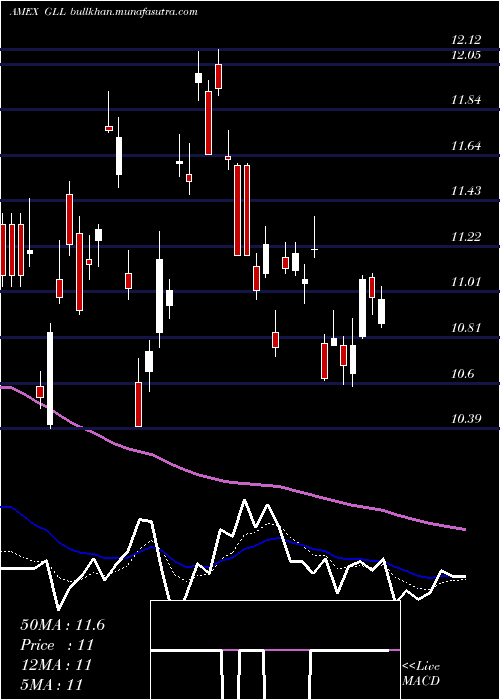Viewport: 500px width, 700px height.
Task: Click the 11.64 price level label
Action: [x=466, y=146]
